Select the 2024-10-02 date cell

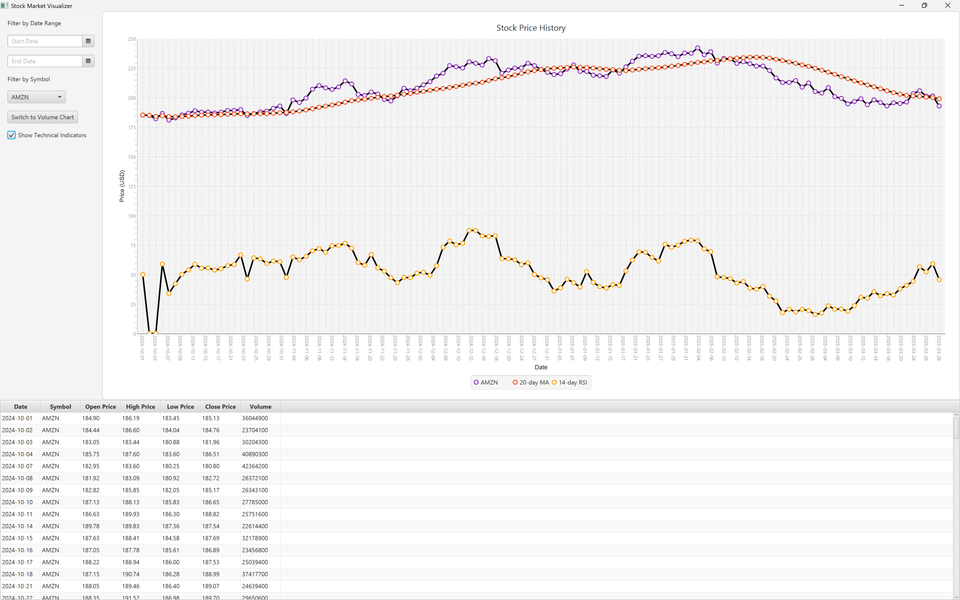tap(20, 430)
